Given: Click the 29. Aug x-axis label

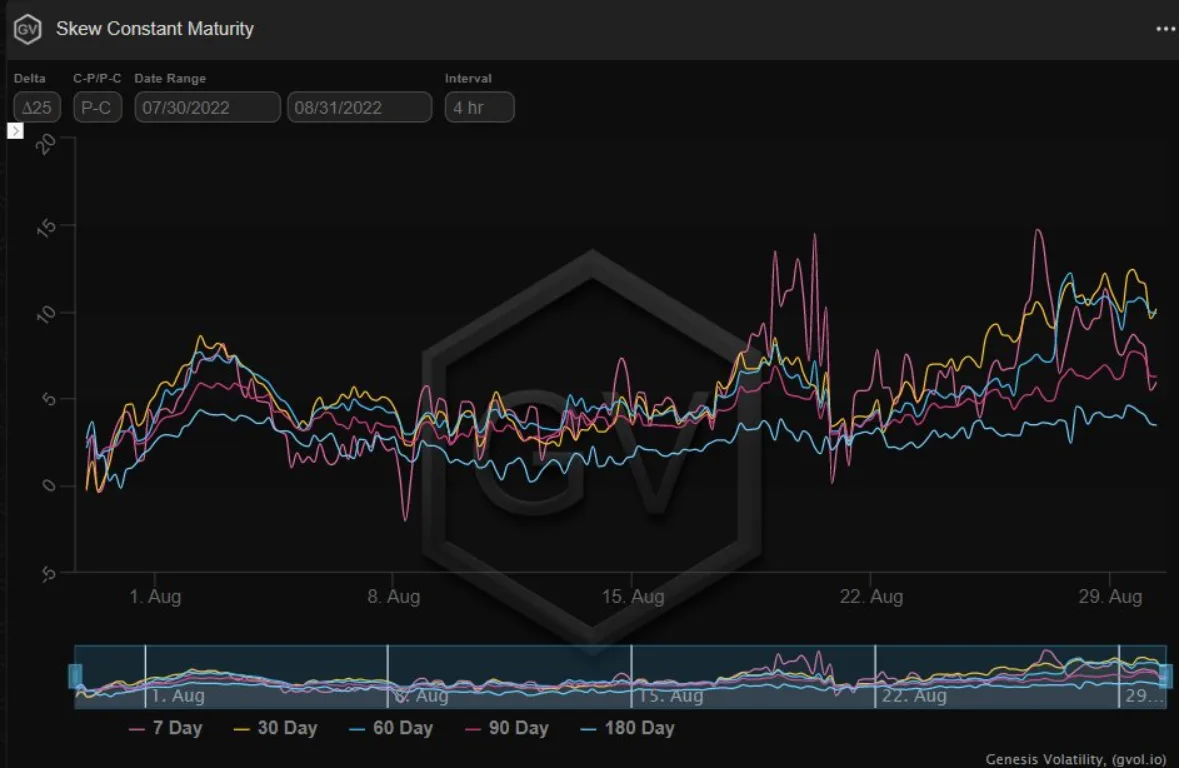Looking at the screenshot, I should (1110, 596).
